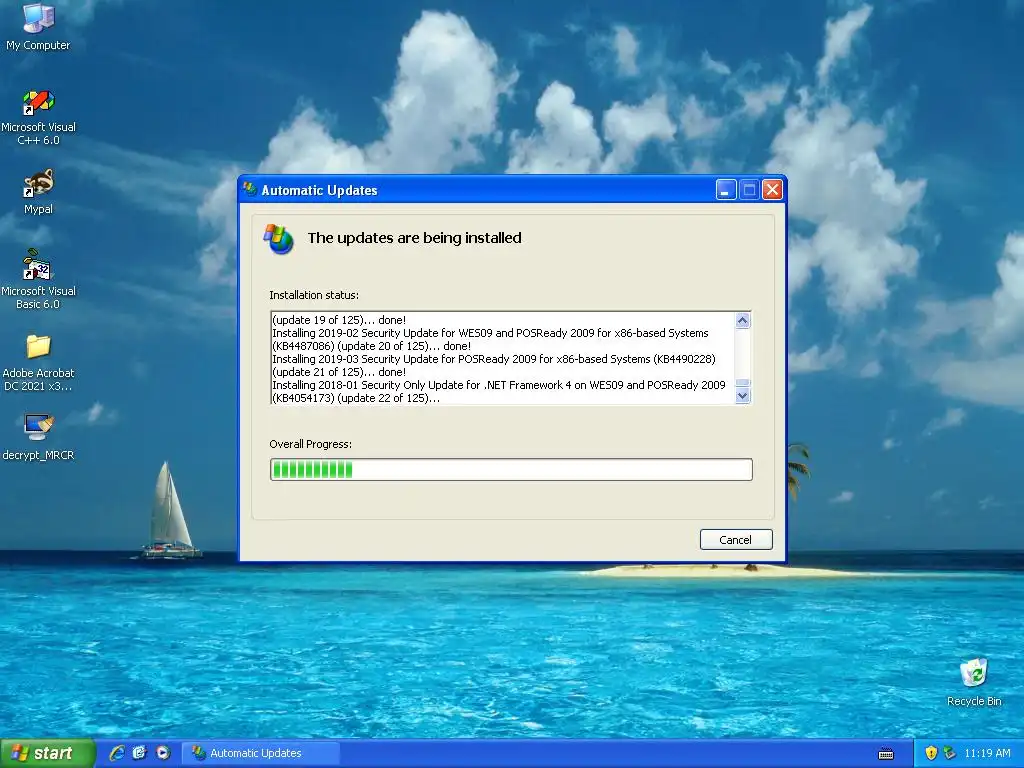Viewport: 1024px width, 768px height.
Task: Select the decrypt_MRCR desktop icon
Action: coord(38,437)
